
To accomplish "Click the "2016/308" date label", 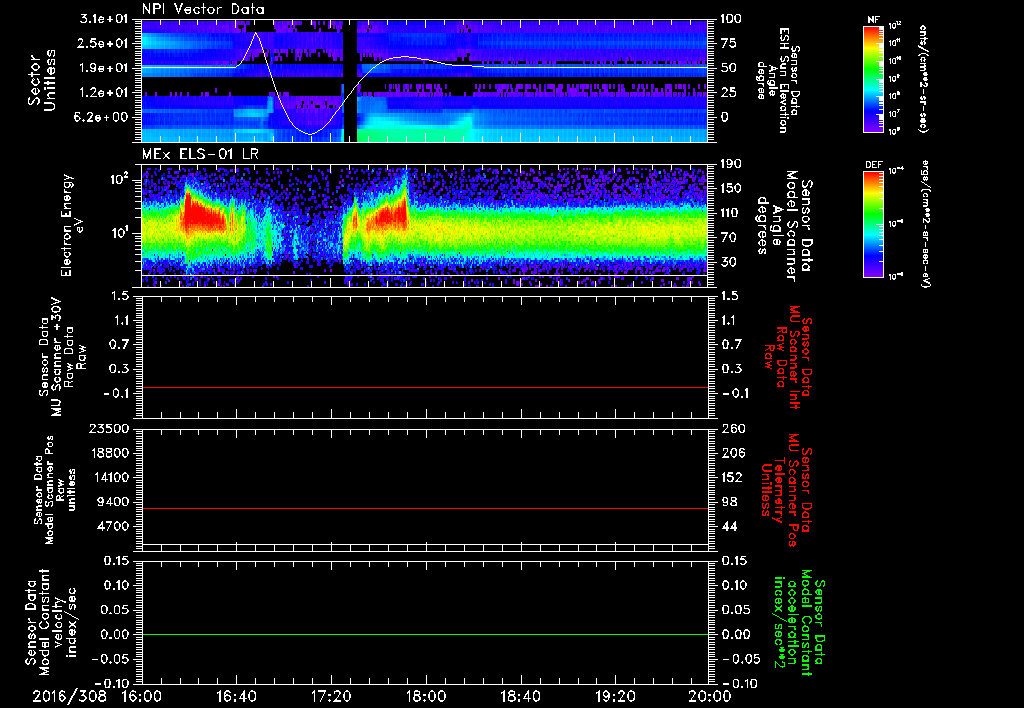I will coord(70,696).
